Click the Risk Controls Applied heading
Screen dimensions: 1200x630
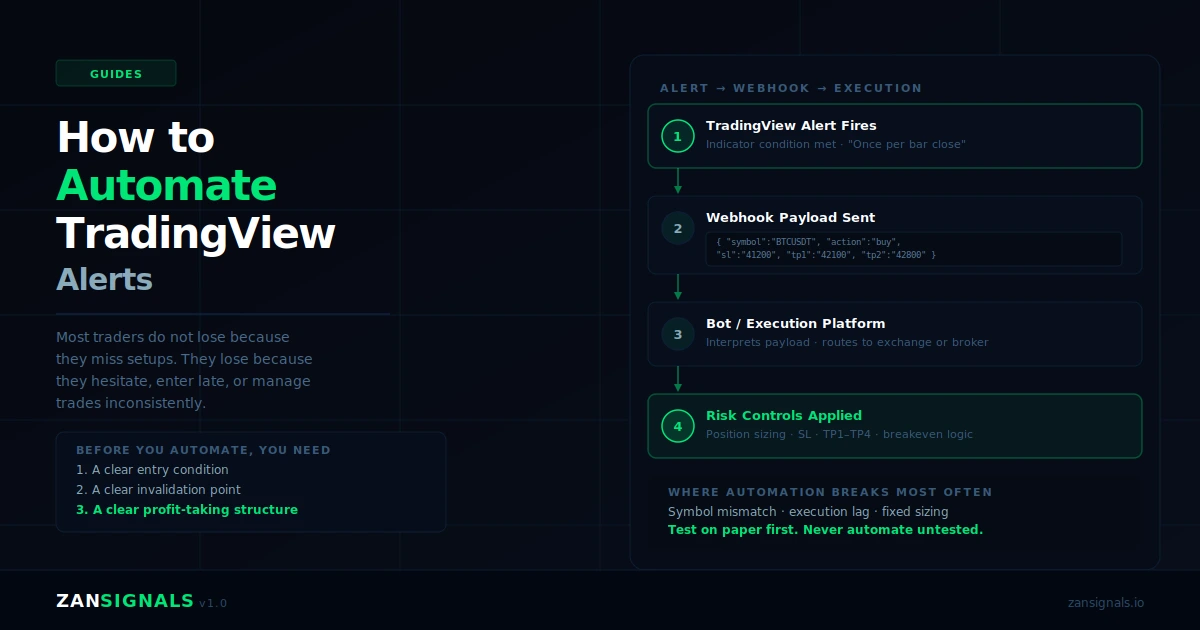784,416
